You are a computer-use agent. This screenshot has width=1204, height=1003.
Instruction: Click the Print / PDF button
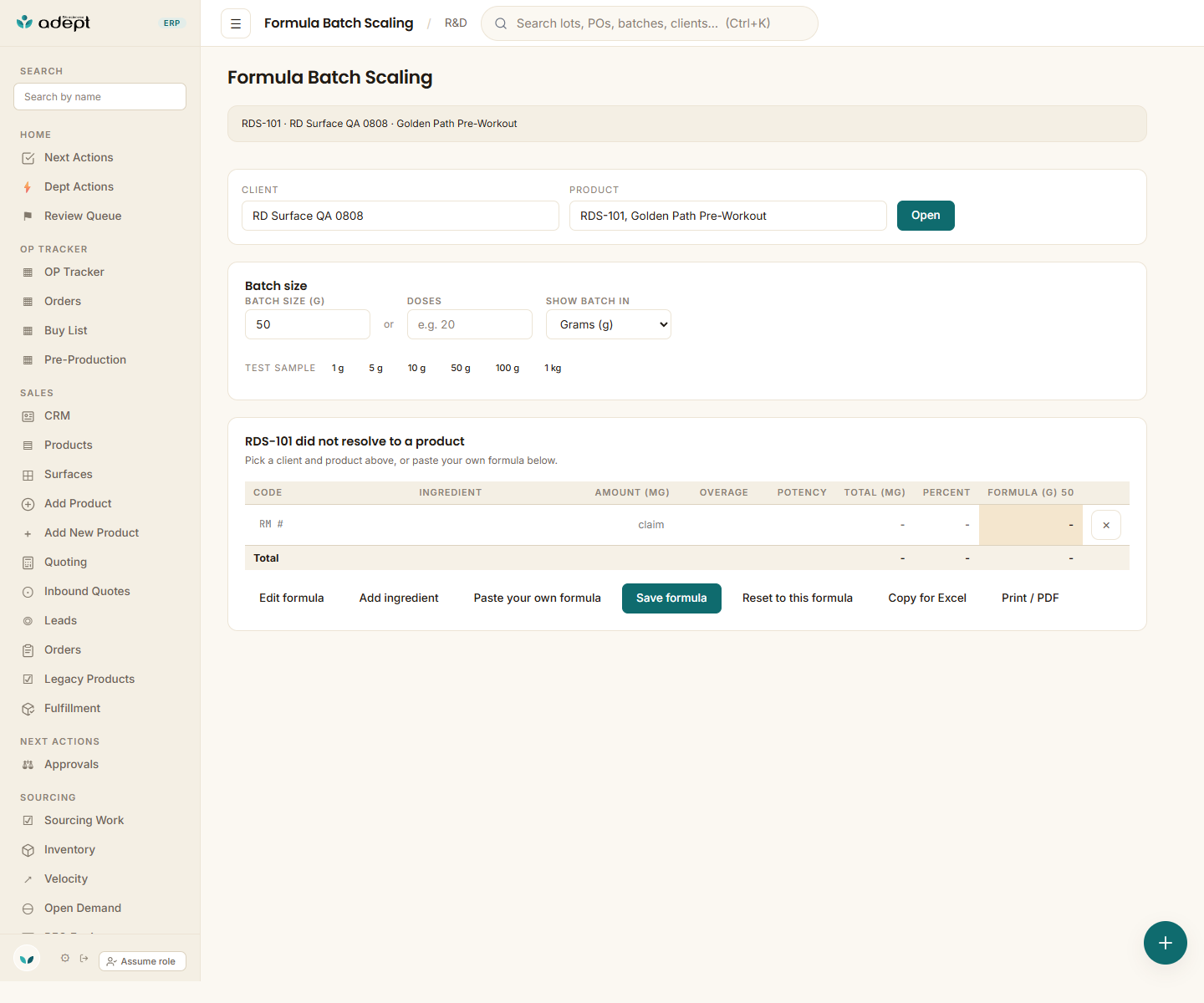(1030, 598)
